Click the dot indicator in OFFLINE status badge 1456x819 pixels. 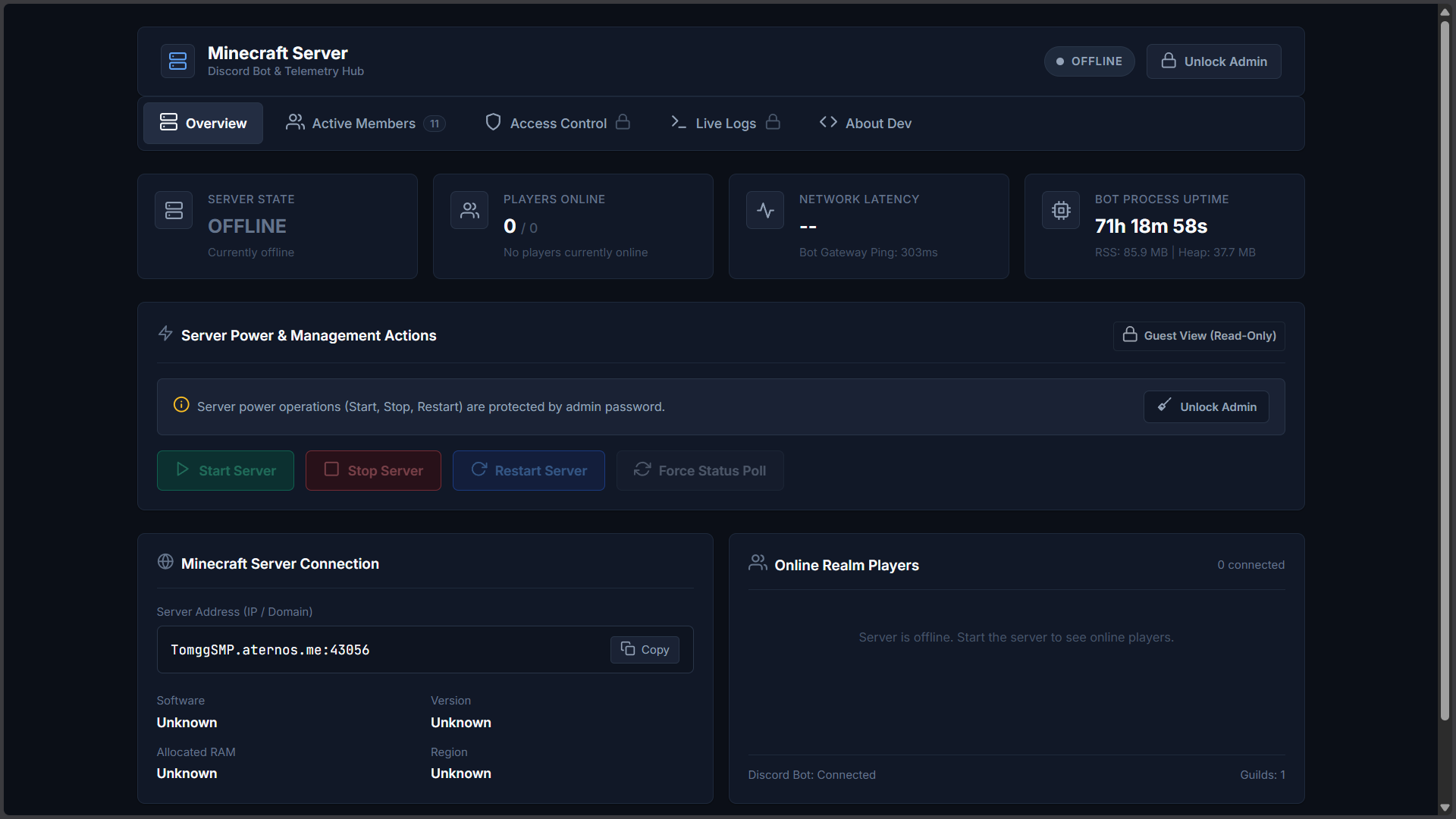click(1060, 62)
